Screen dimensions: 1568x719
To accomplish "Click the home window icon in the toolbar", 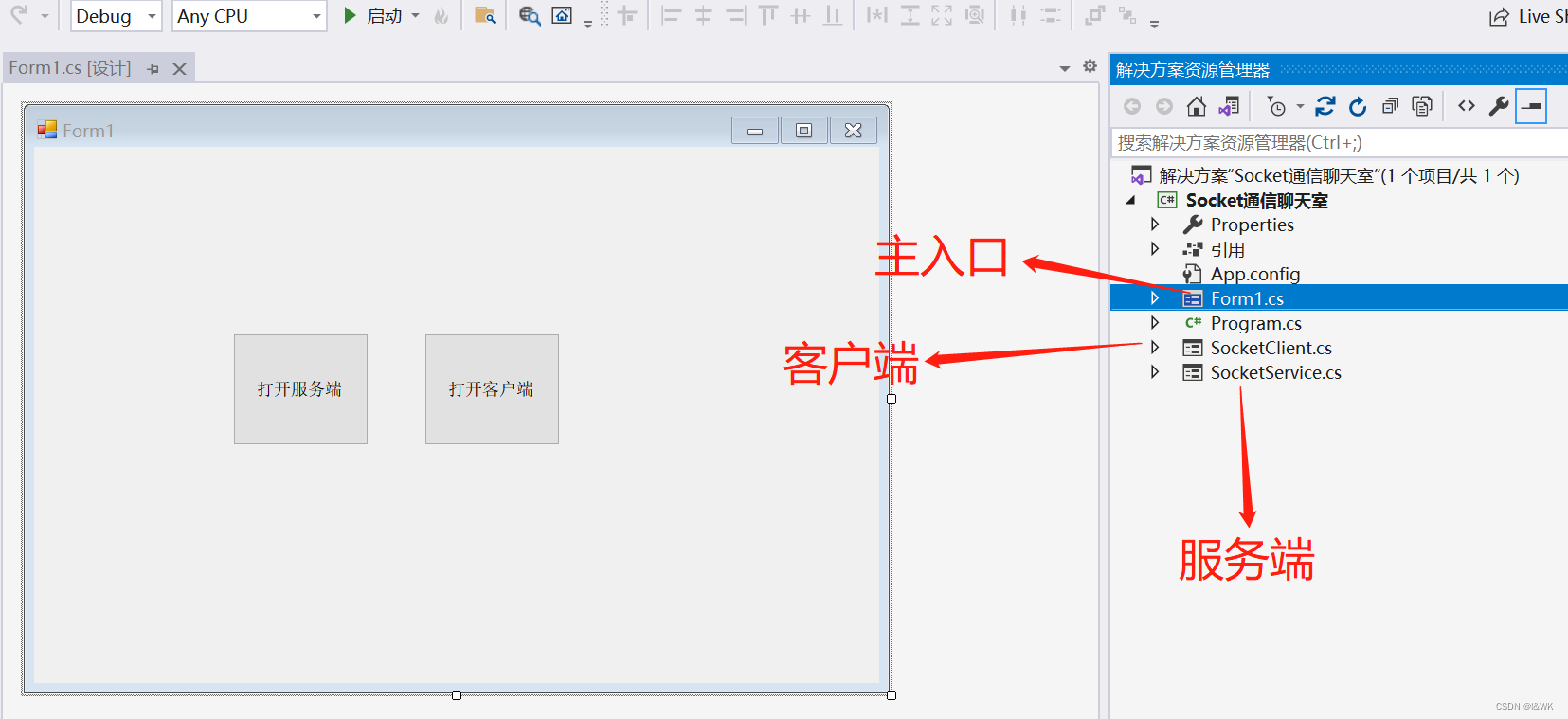I will (x=562, y=16).
